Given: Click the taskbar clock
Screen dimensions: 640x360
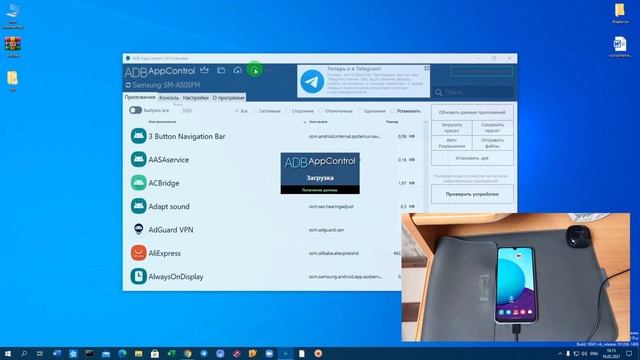Looking at the screenshot, I should pos(611,353).
